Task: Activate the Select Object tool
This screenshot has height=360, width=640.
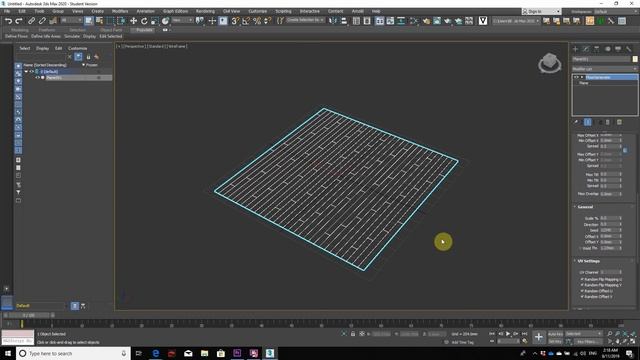Action: point(89,21)
